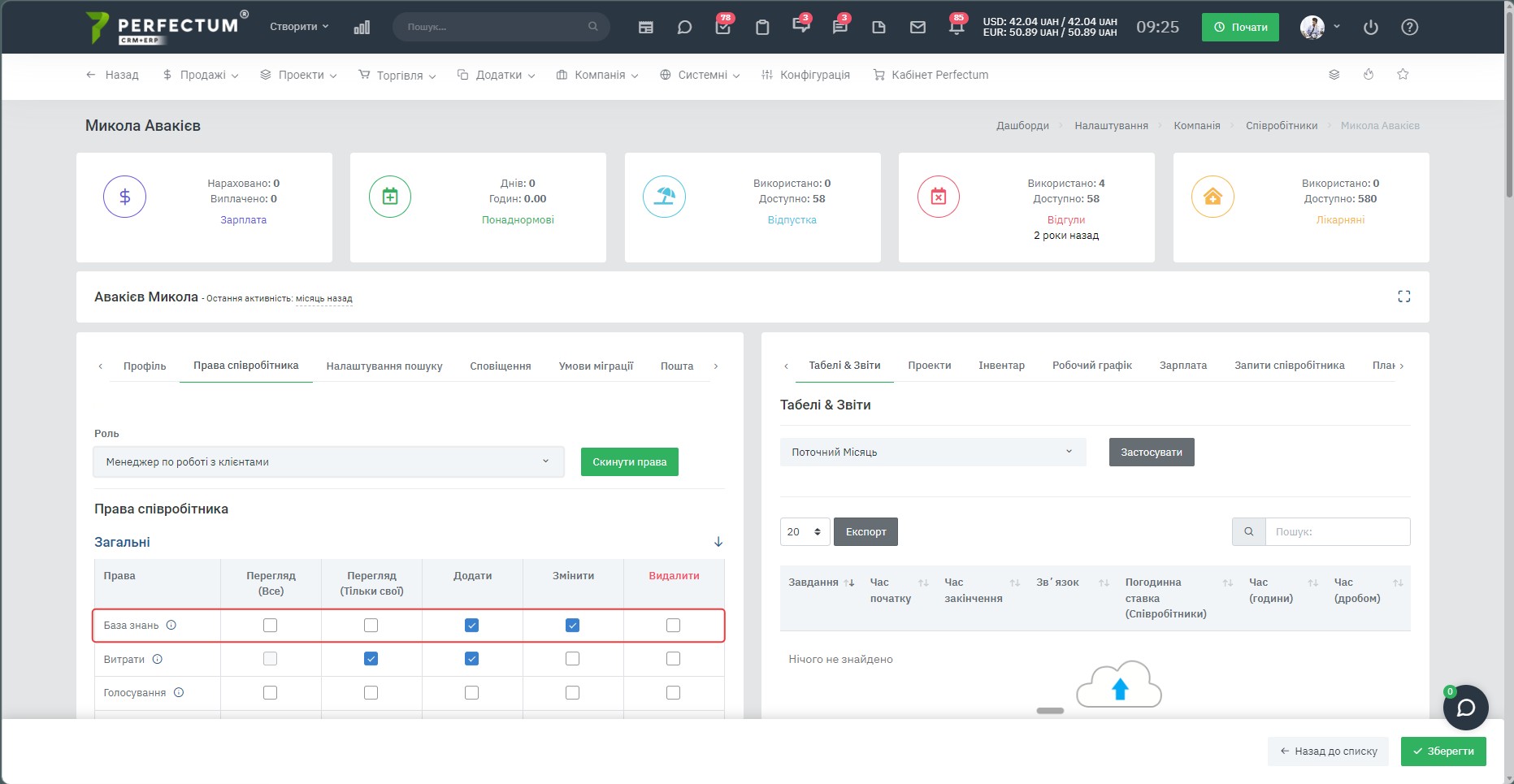The width and height of the screenshot is (1514, 784).
Task: Uncheck Витрати Додати checkbox
Action: (x=471, y=659)
